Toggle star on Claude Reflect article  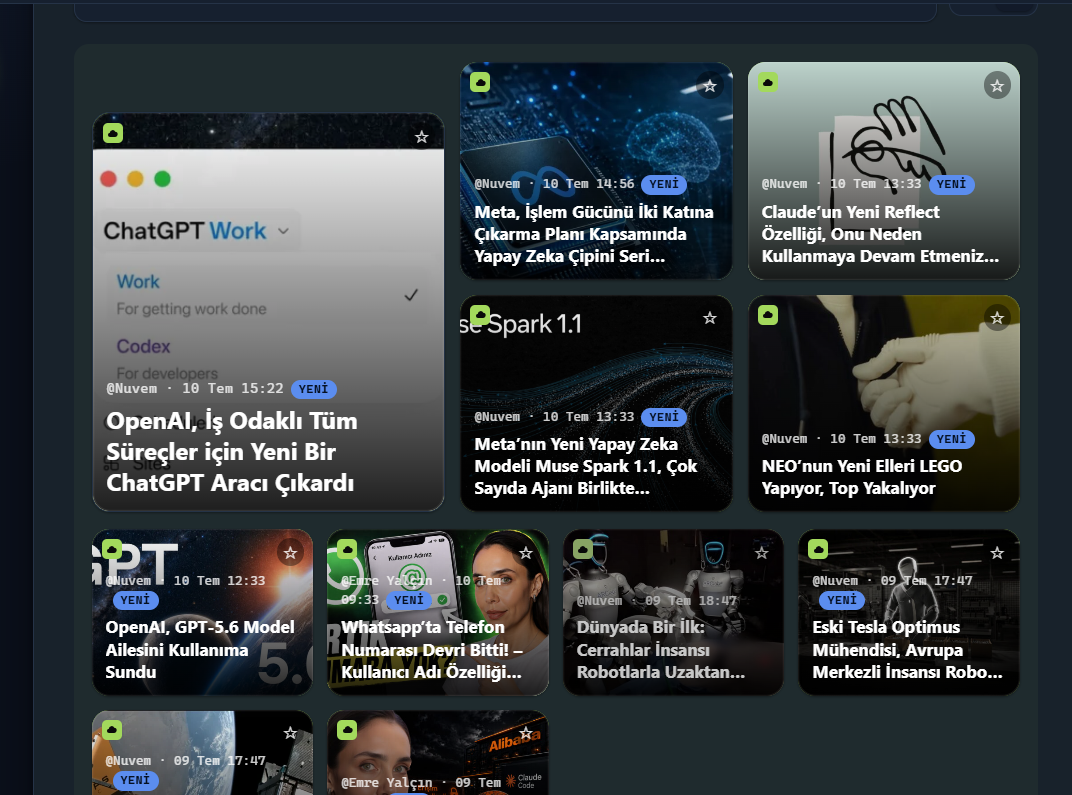(997, 86)
